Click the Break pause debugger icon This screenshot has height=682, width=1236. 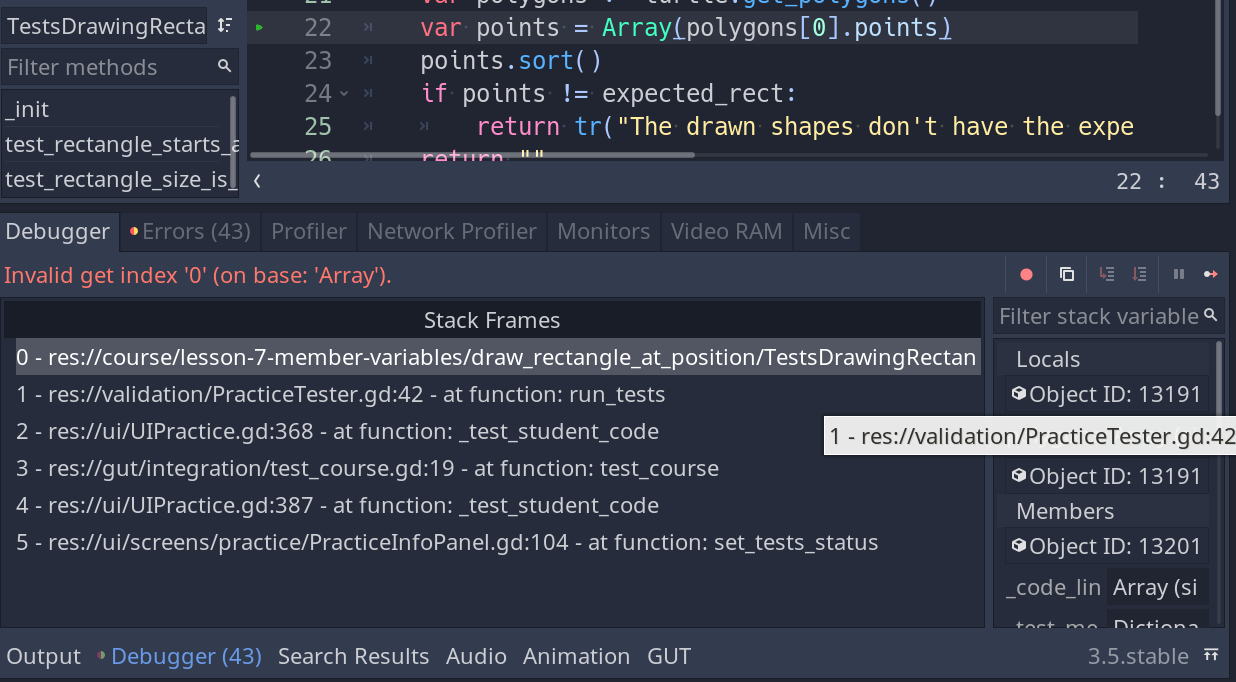tap(1179, 274)
